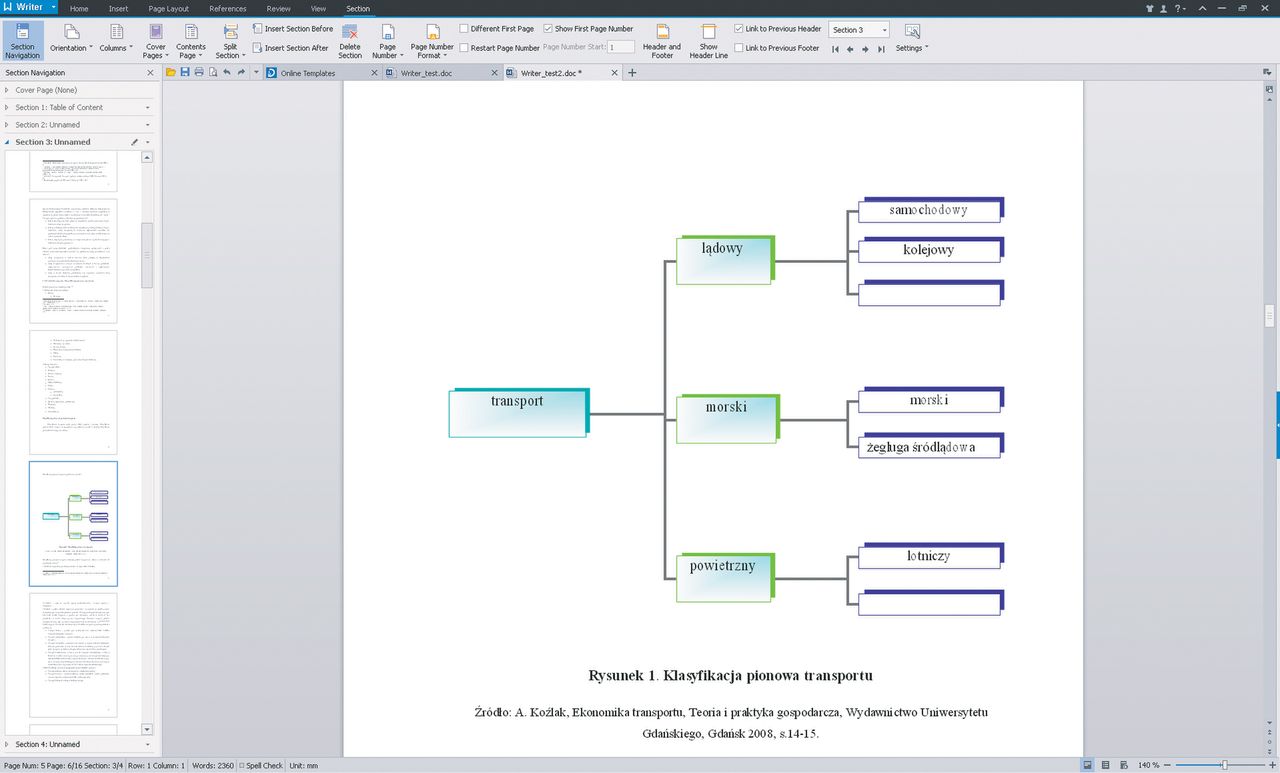The image size is (1280, 773).
Task: Open the Insert ribbon tab
Action: tap(118, 8)
